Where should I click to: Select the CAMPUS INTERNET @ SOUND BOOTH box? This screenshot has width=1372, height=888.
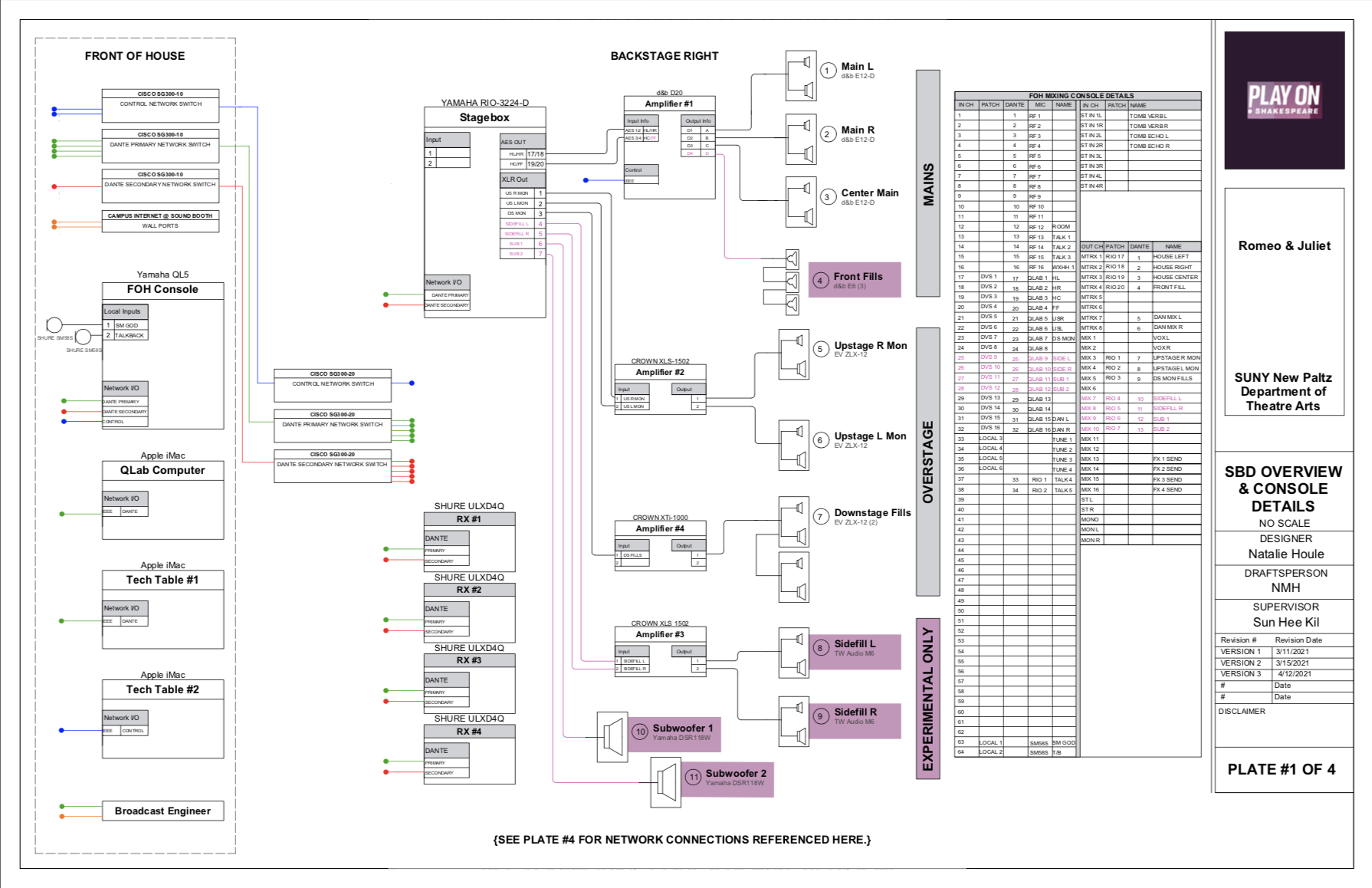[160, 222]
